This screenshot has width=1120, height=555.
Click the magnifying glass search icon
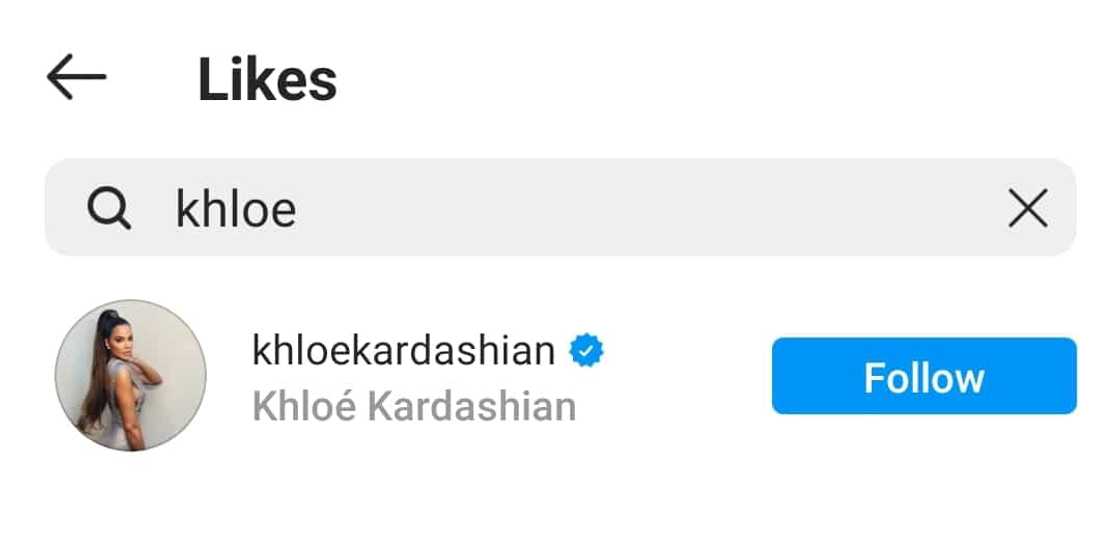coord(108,209)
